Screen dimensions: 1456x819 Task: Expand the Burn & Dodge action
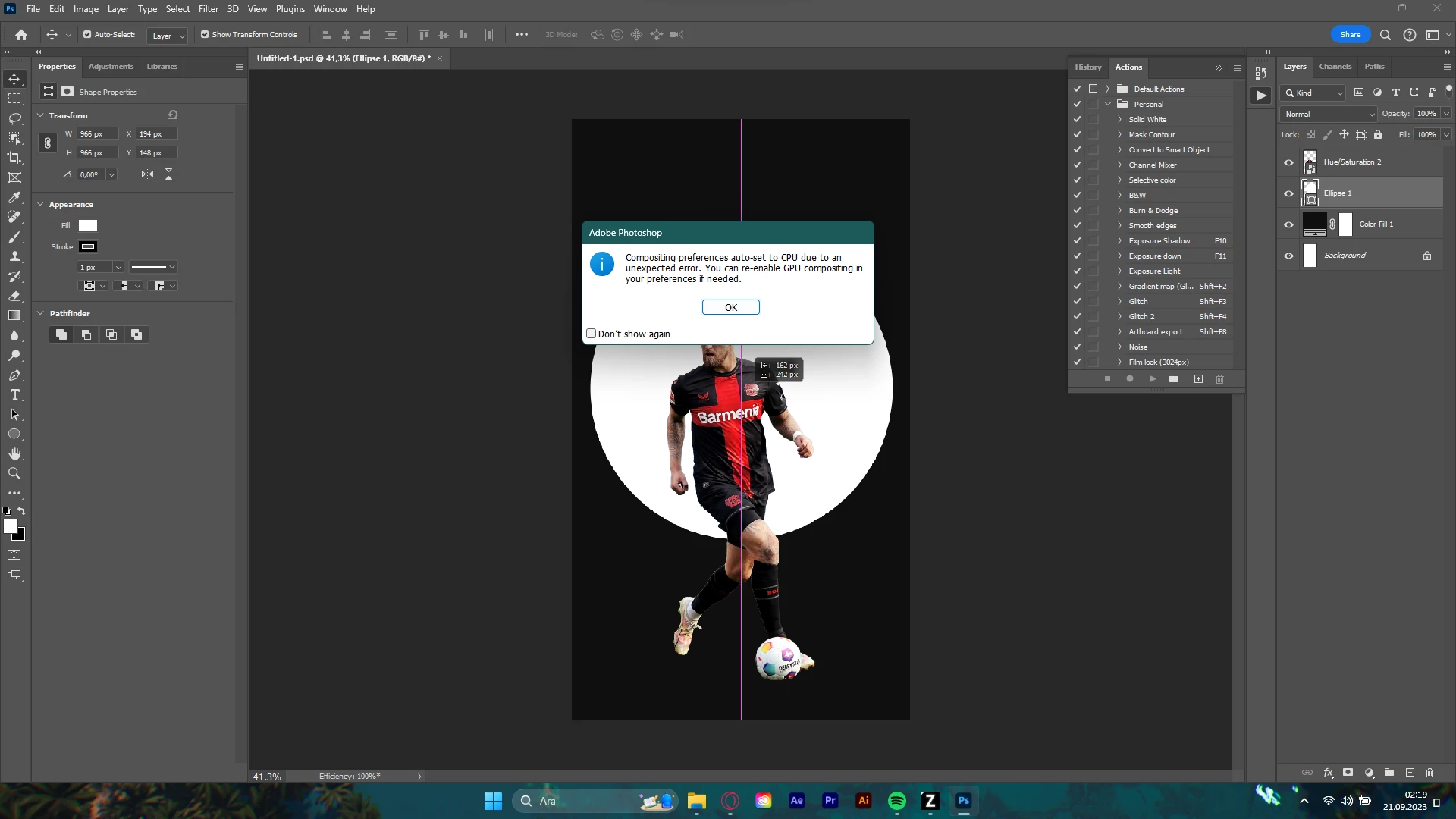tap(1119, 211)
